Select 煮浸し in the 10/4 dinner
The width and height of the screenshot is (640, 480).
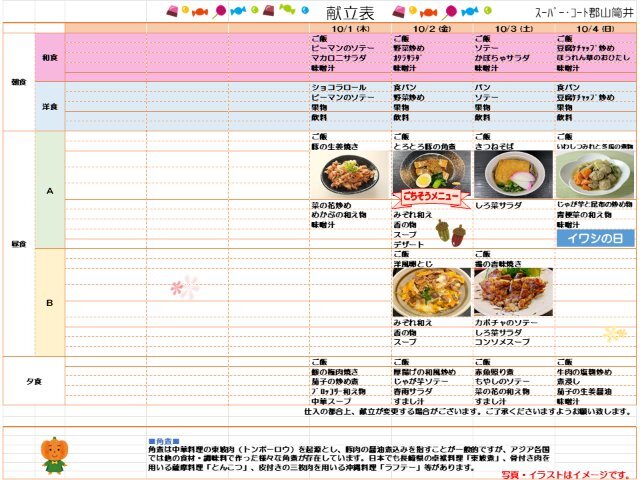pyautogui.click(x=568, y=382)
